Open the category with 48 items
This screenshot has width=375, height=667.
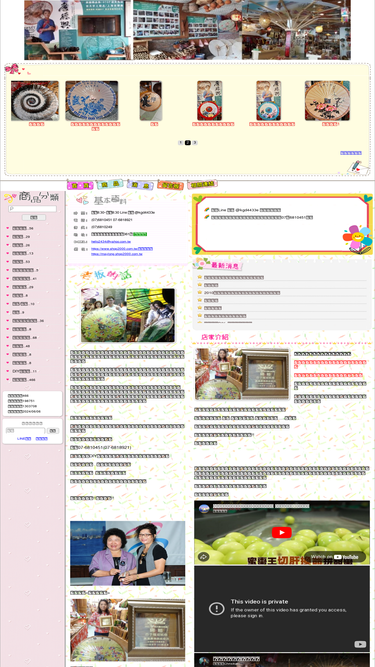[x=21, y=346]
